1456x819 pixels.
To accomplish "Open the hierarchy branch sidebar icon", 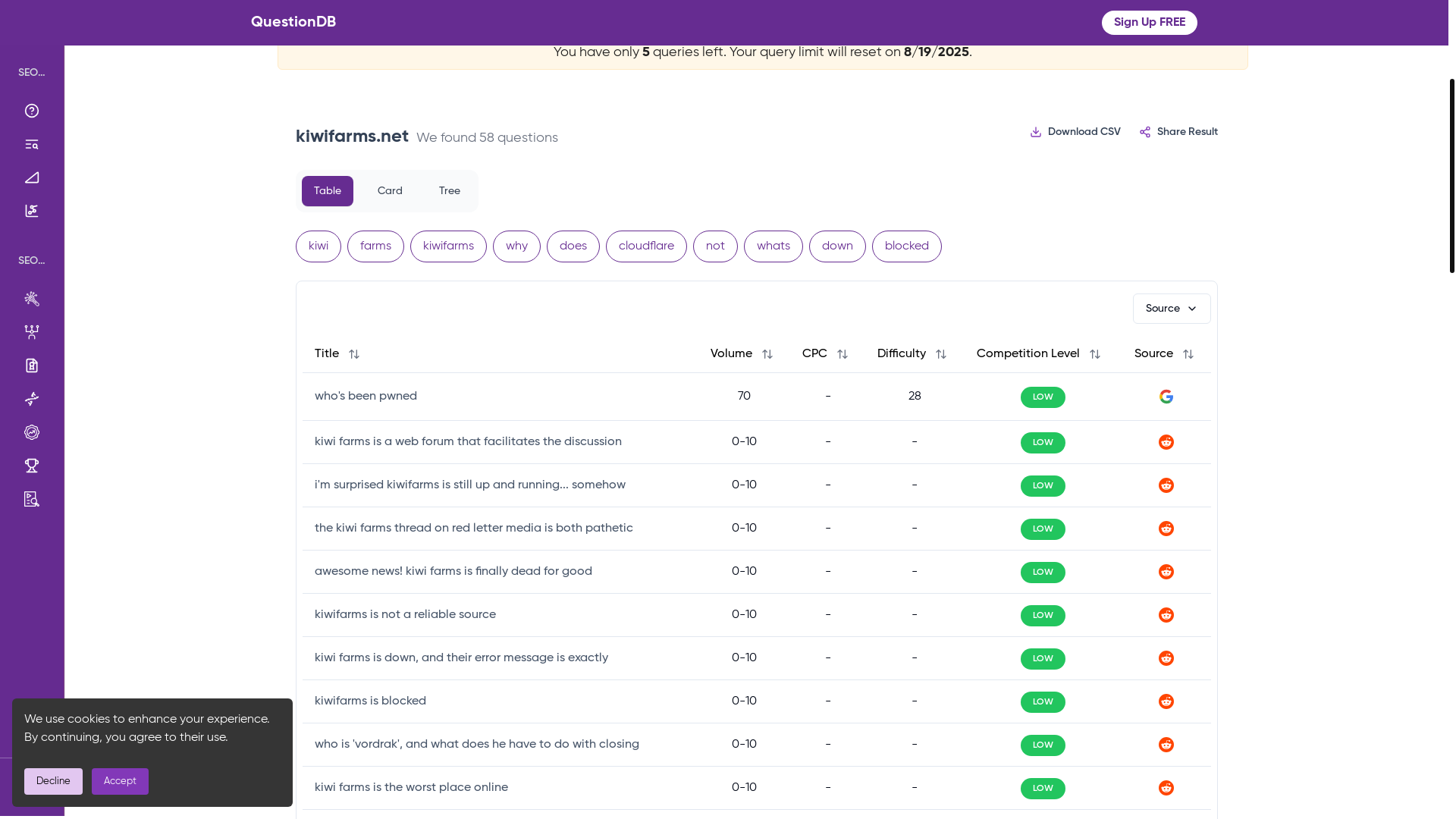I will 32,332.
